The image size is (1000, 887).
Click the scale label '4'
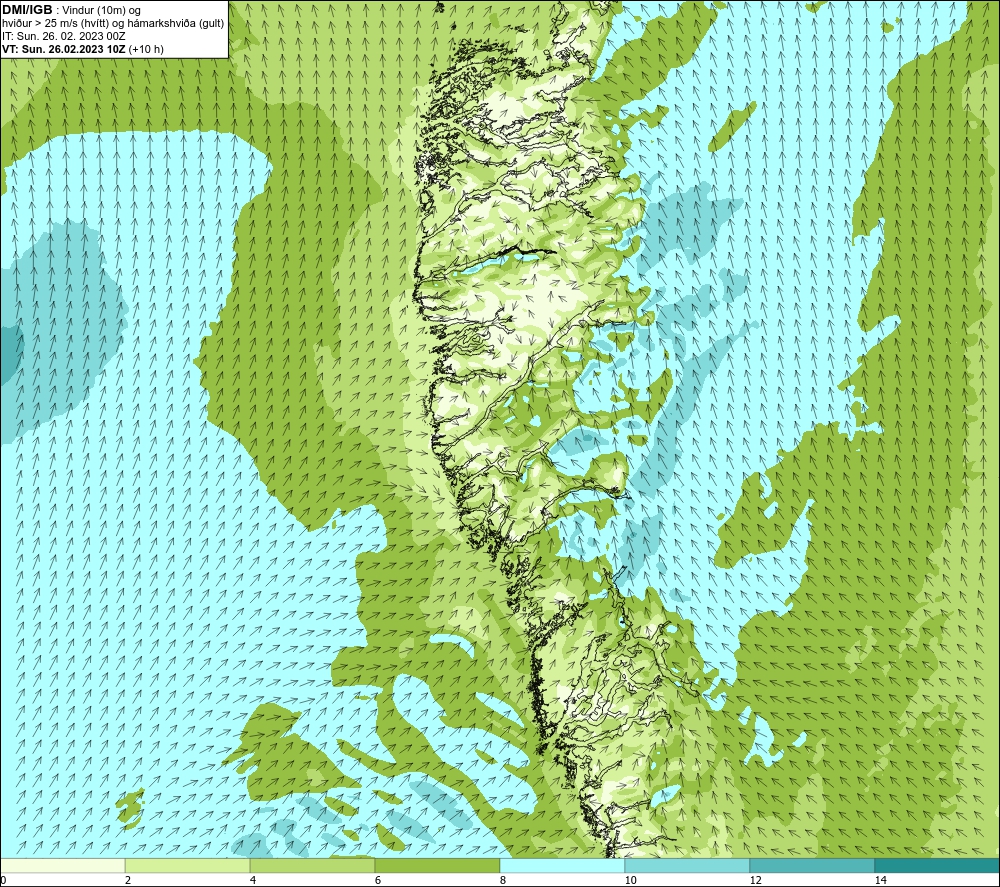[253, 880]
